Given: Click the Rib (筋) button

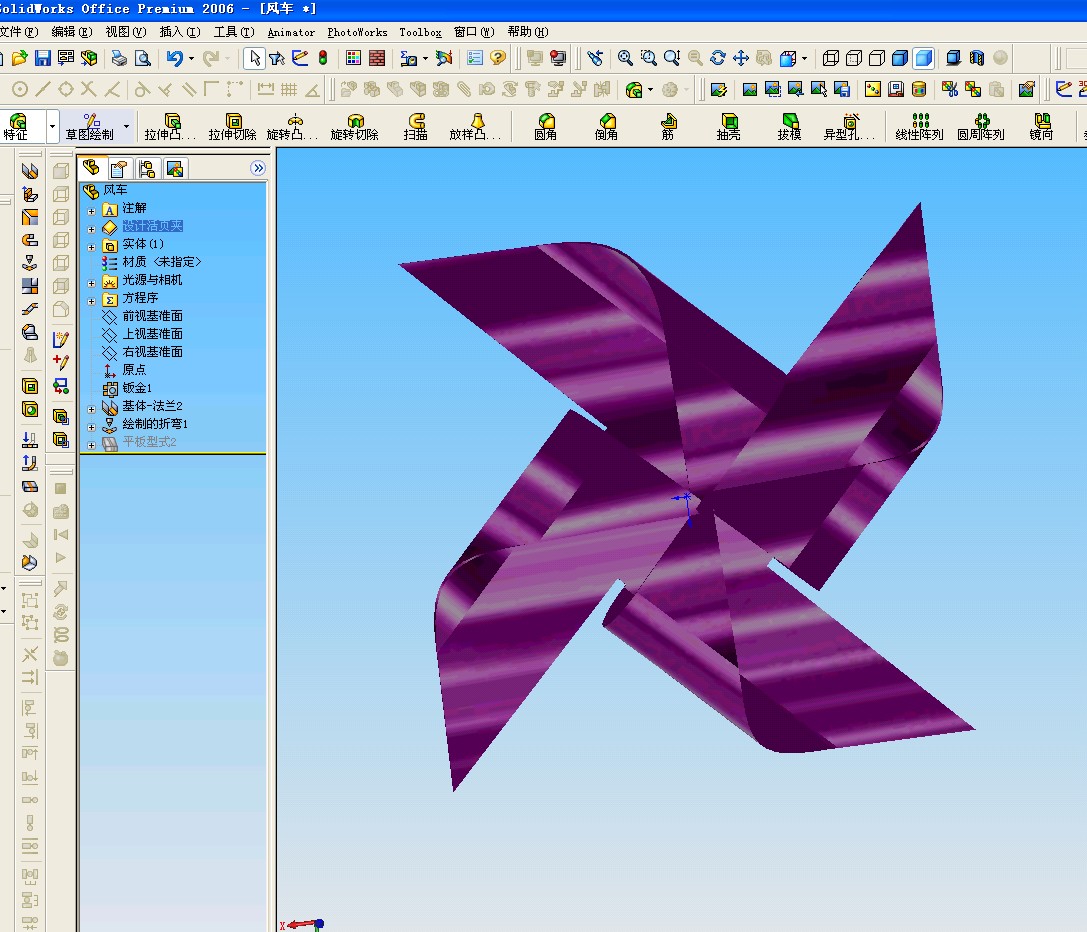Looking at the screenshot, I should (x=668, y=127).
